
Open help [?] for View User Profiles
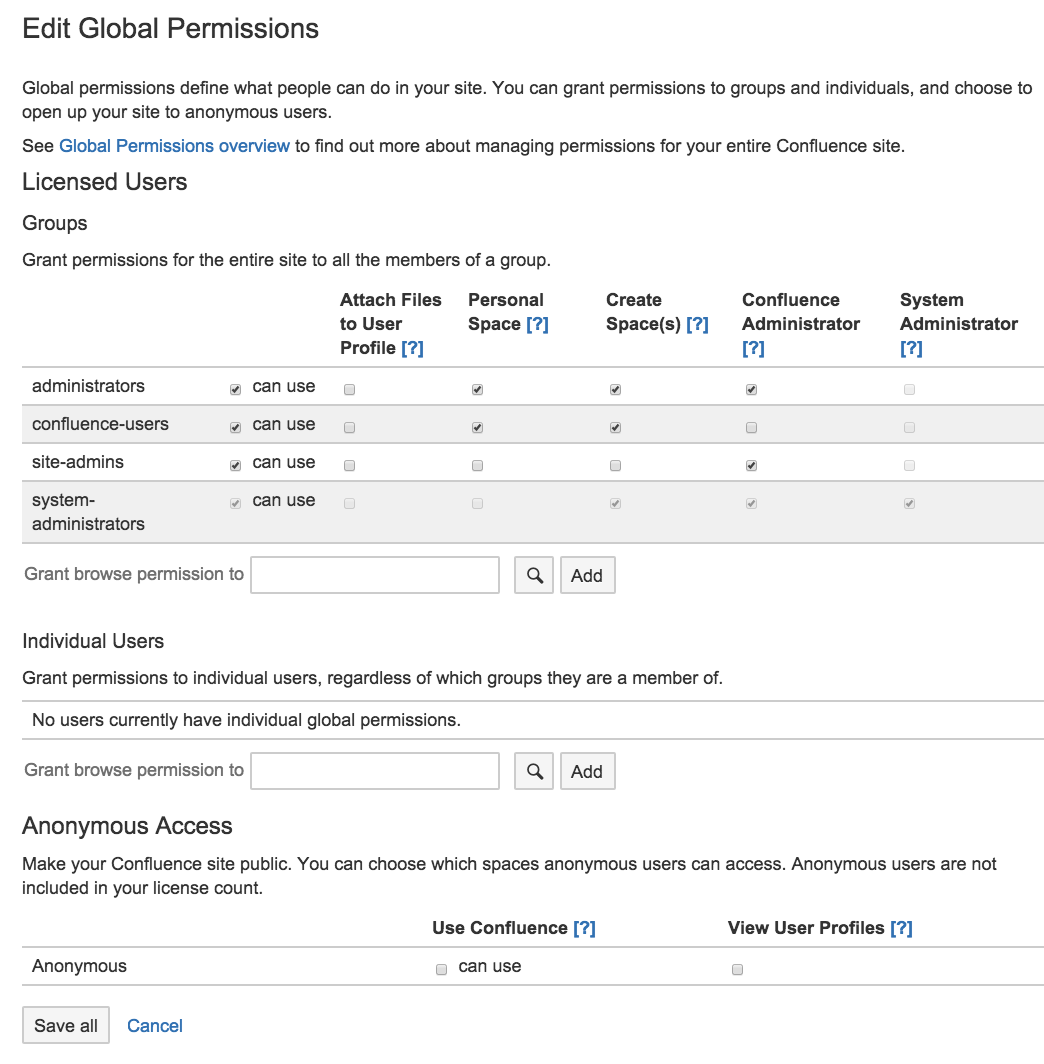coord(902,928)
